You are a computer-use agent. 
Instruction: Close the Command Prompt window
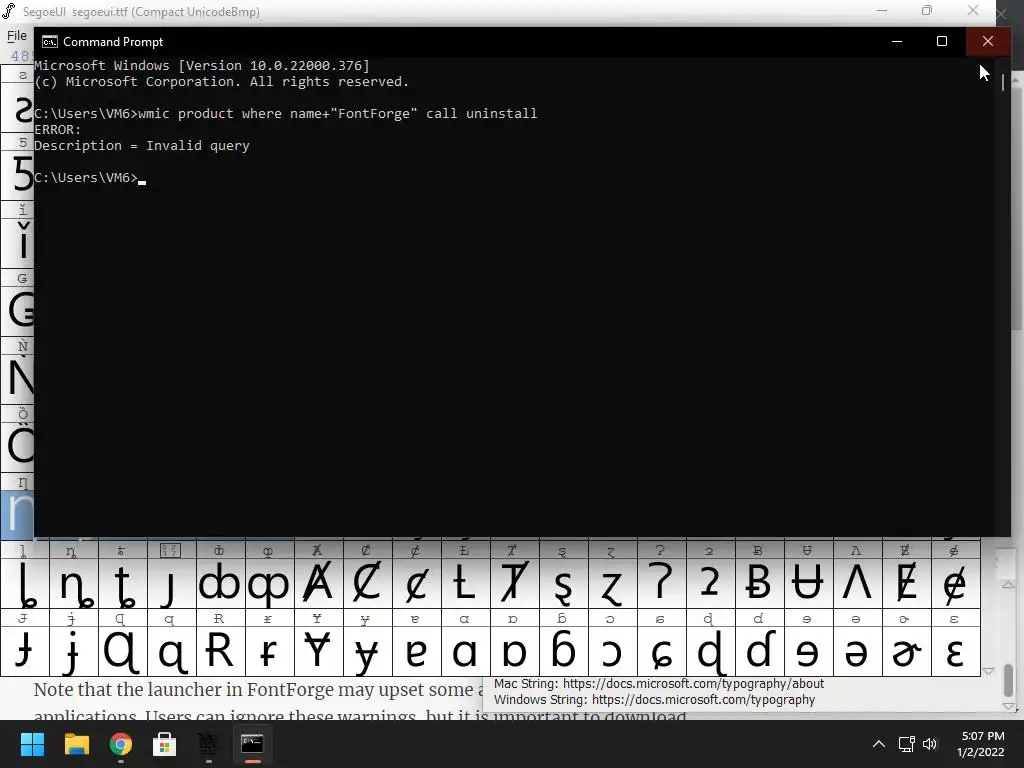987,41
